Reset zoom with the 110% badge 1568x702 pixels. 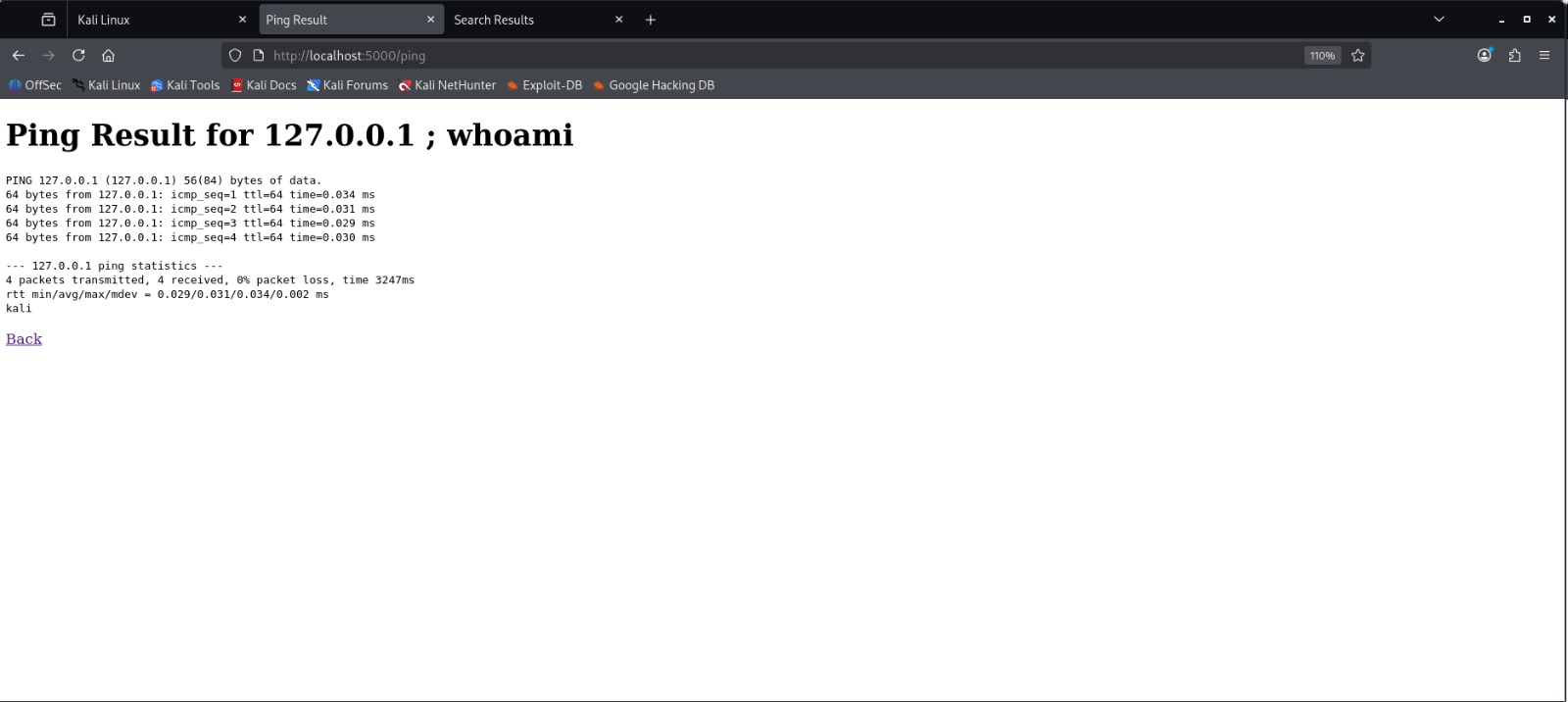pyautogui.click(x=1322, y=56)
